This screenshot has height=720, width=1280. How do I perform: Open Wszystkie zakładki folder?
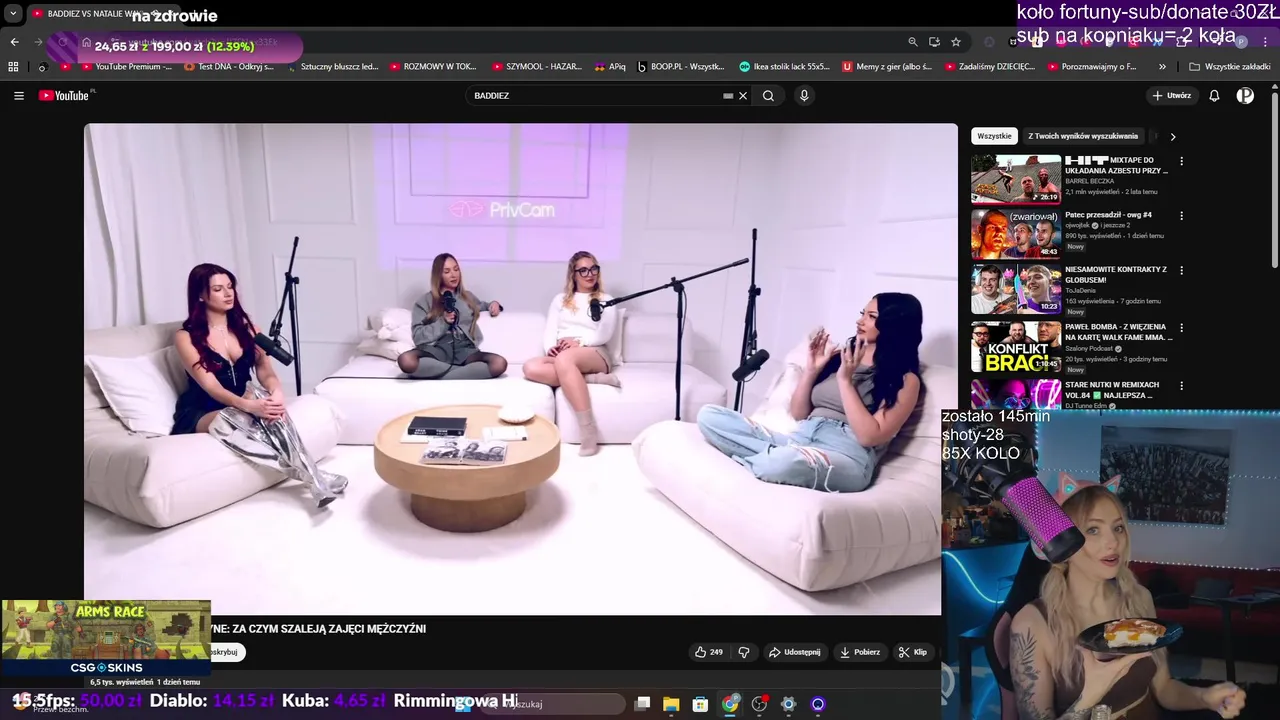tap(1230, 67)
